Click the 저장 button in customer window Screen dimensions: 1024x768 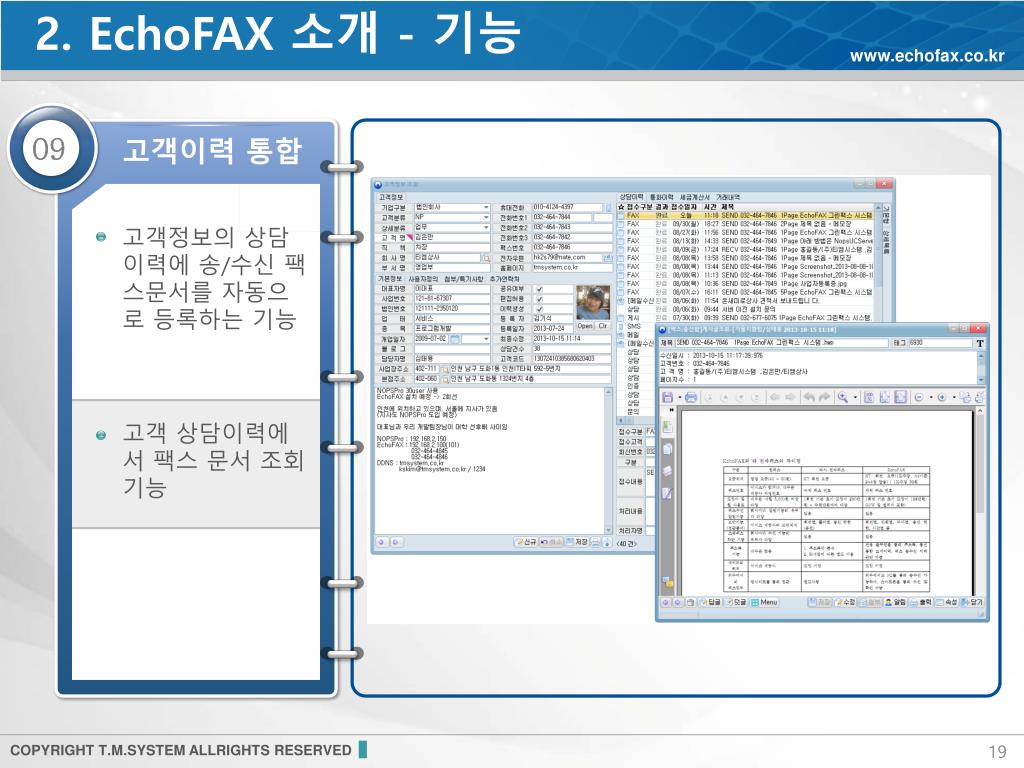(x=577, y=542)
